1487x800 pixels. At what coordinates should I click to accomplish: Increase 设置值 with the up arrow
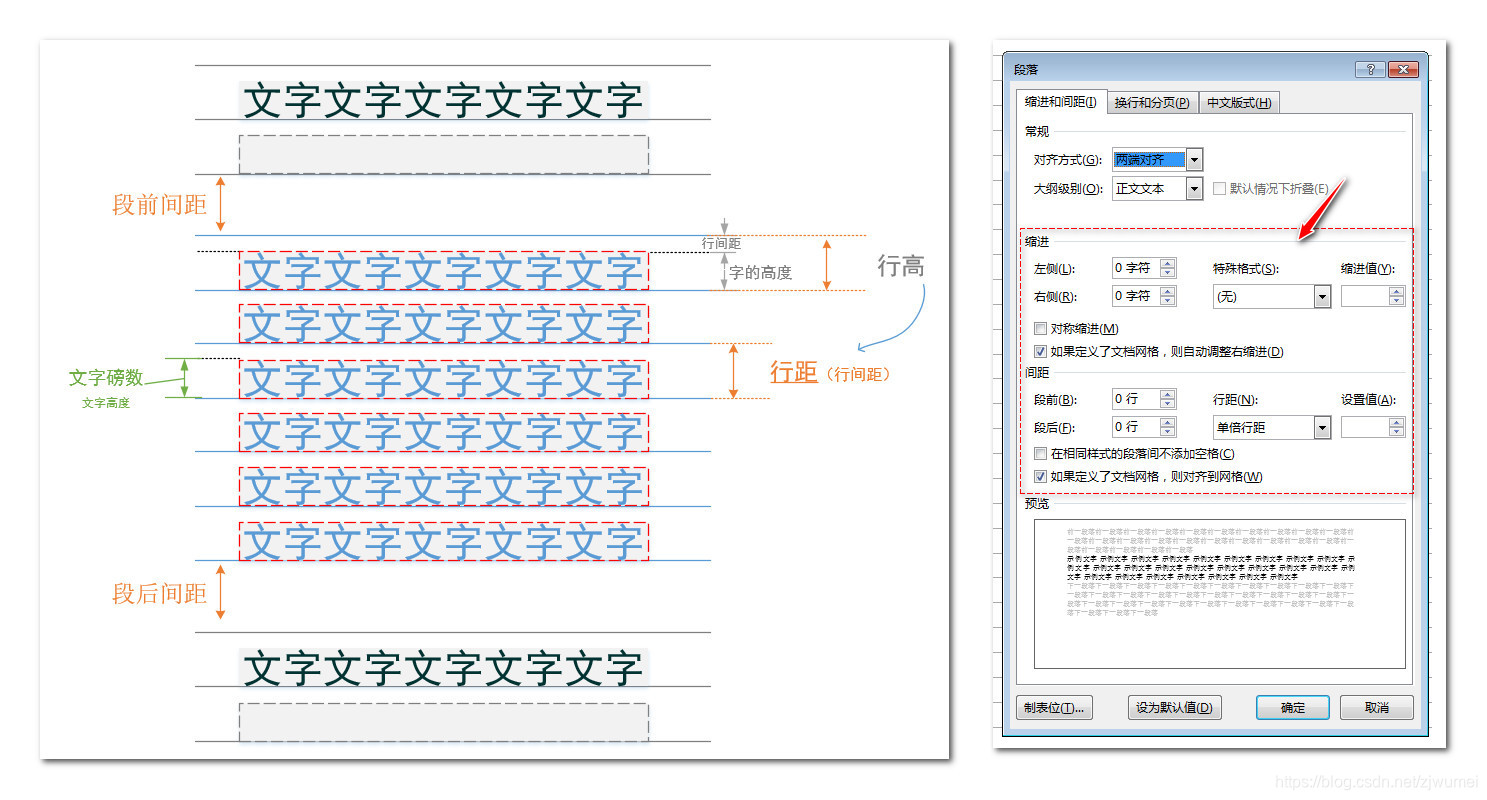click(x=1397, y=422)
